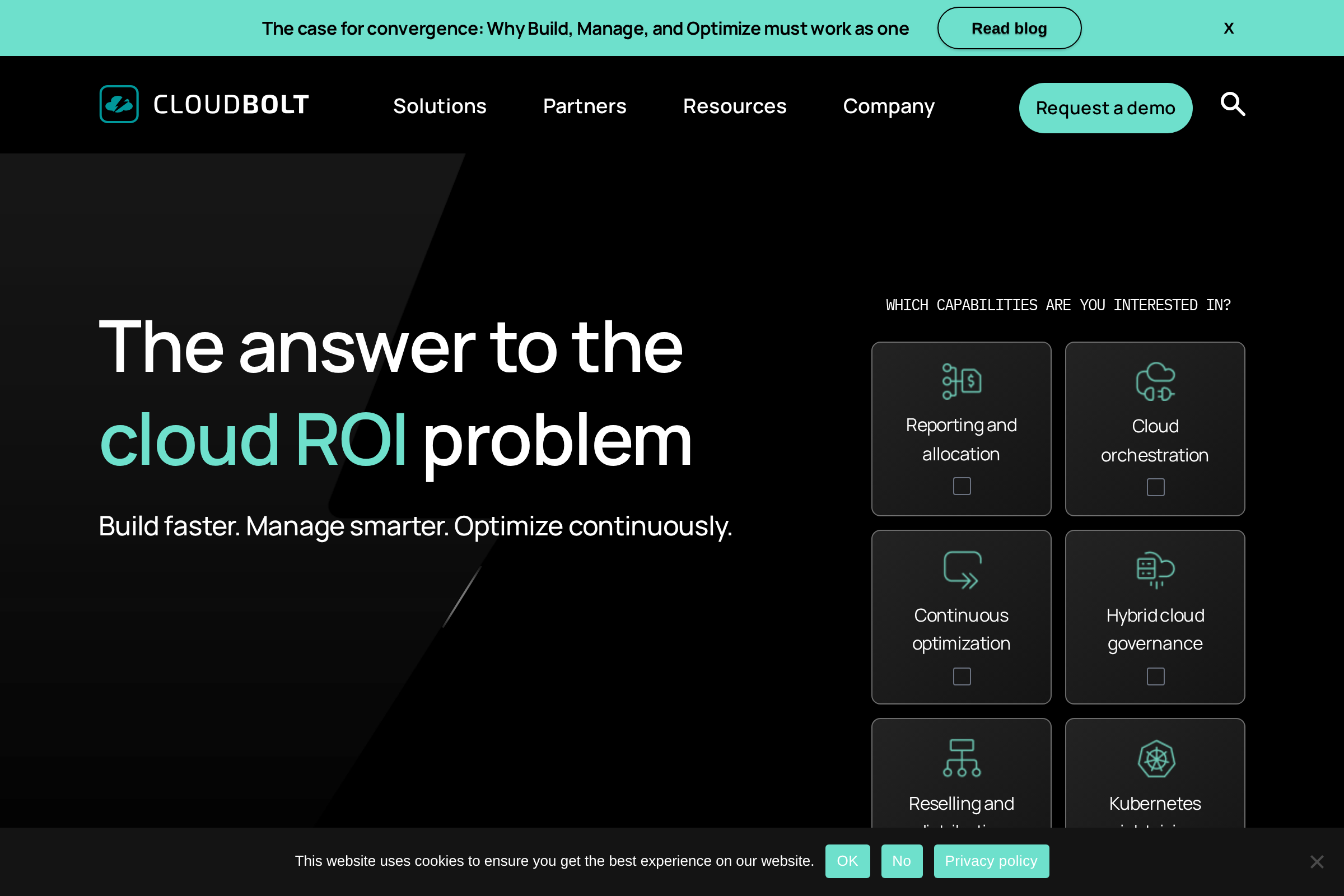Tick the Continuous optimization checkbox
Screen dimensions: 1344x896
[x=962, y=676]
